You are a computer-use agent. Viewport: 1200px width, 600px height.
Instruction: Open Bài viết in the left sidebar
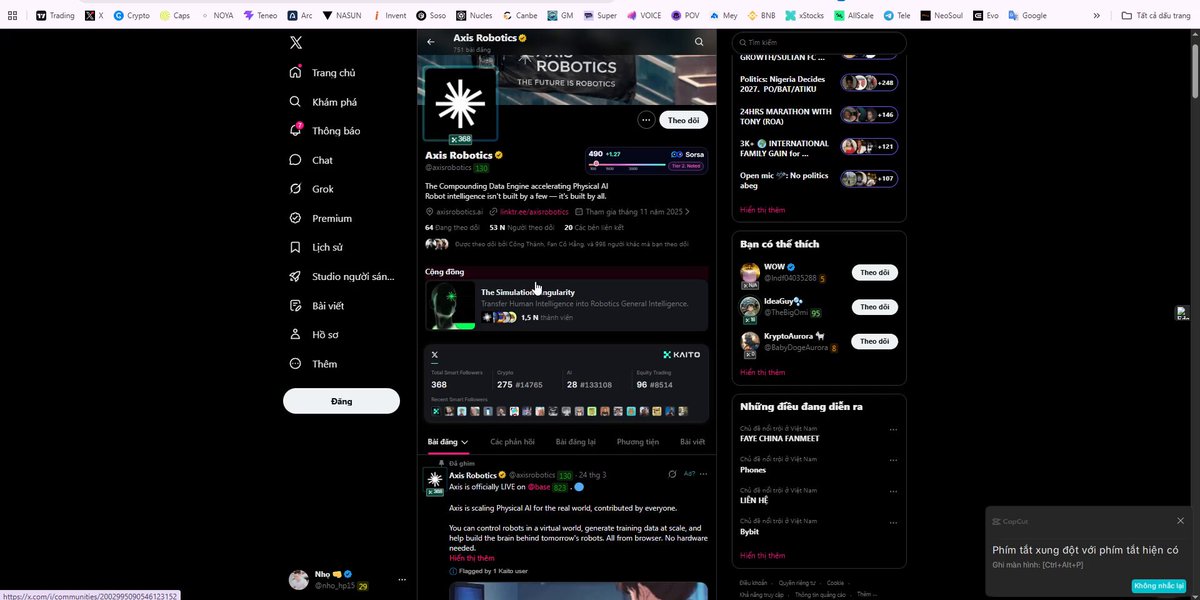[x=317, y=305]
